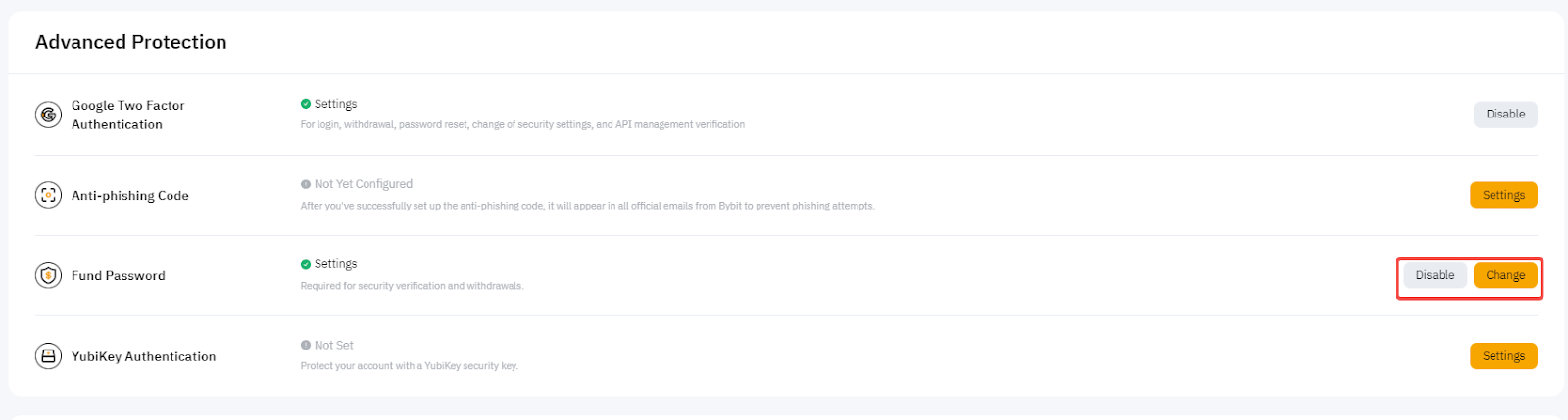Screen dimensions: 1568x420
Task: Click the Not Yet Configured status text
Action: 363,184
